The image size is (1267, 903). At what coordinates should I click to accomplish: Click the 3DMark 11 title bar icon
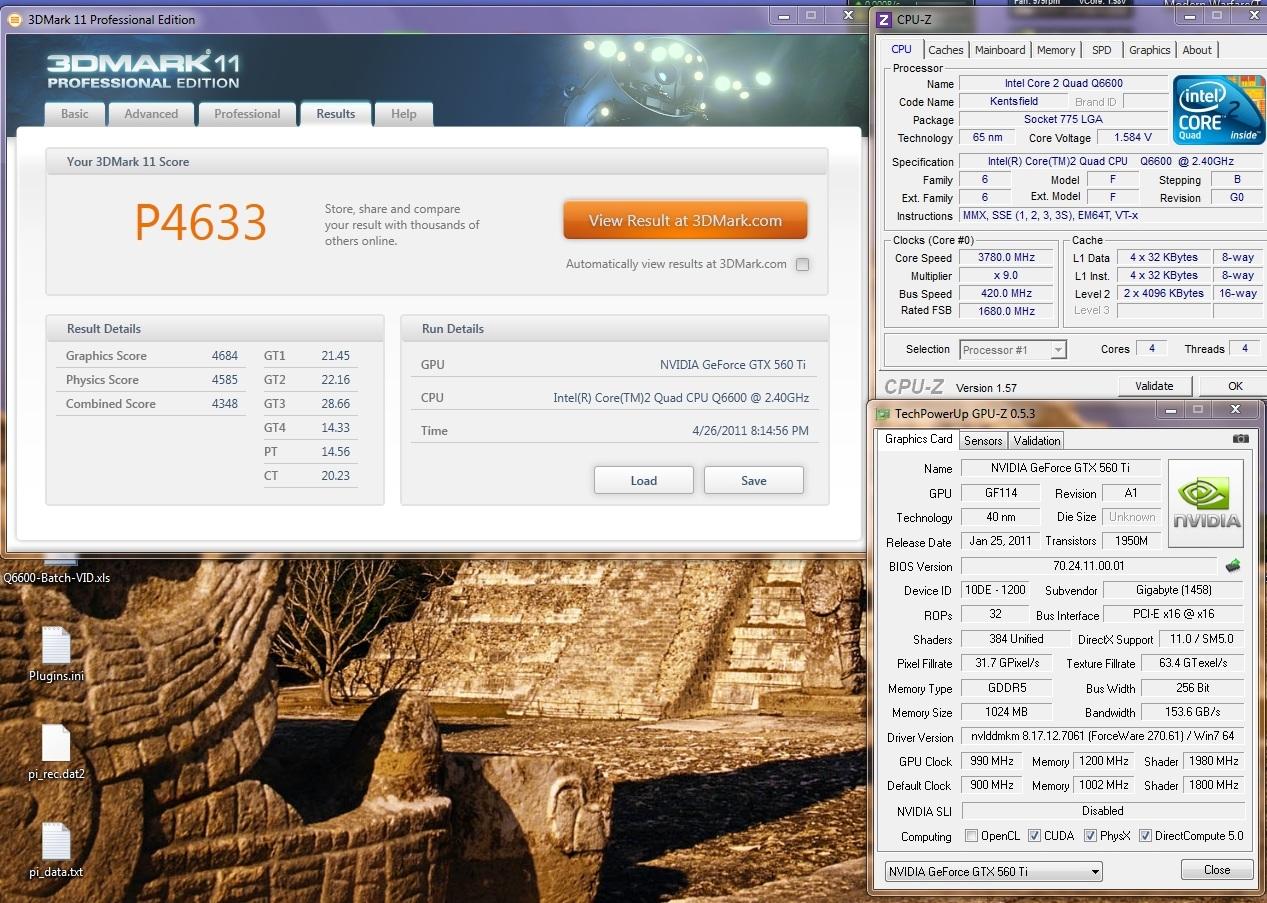(x=14, y=19)
